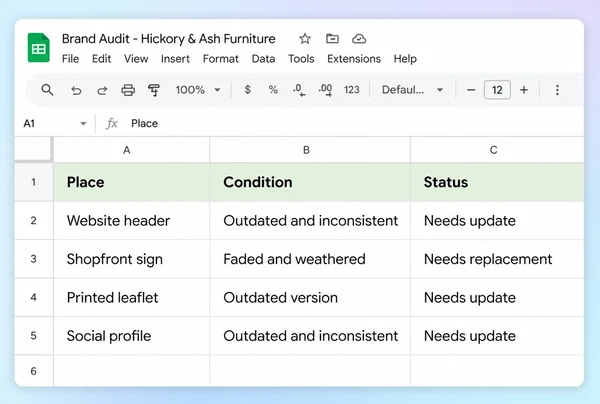
Task: Expand the name box A1 dropdown arrow
Action: point(83,124)
